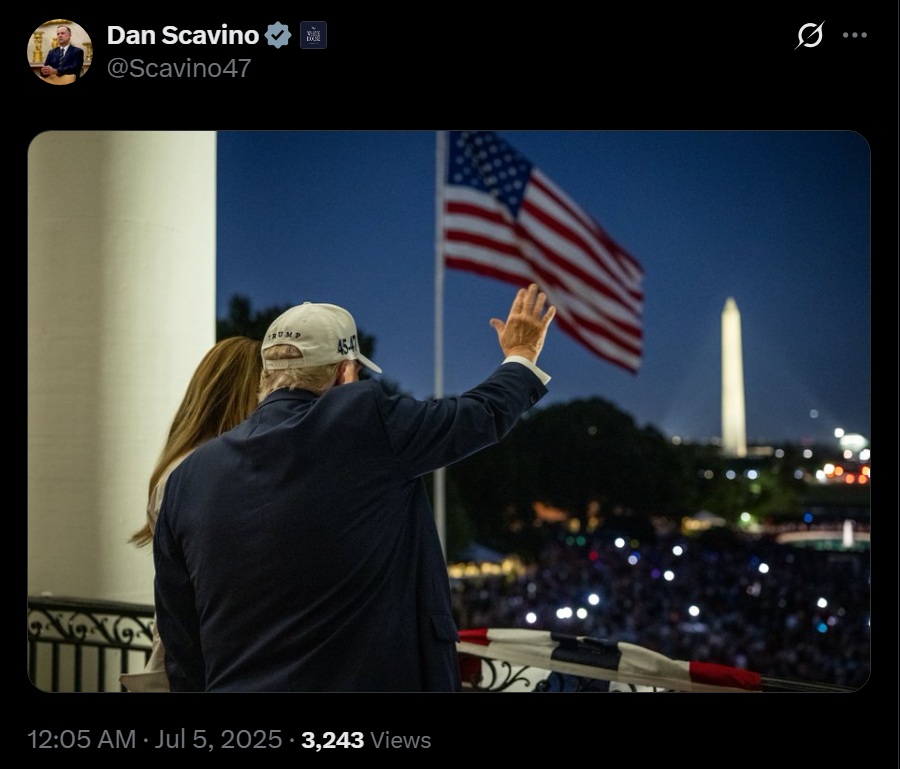Click the Grok explain-post icon
The image size is (900, 769).
(x=810, y=35)
